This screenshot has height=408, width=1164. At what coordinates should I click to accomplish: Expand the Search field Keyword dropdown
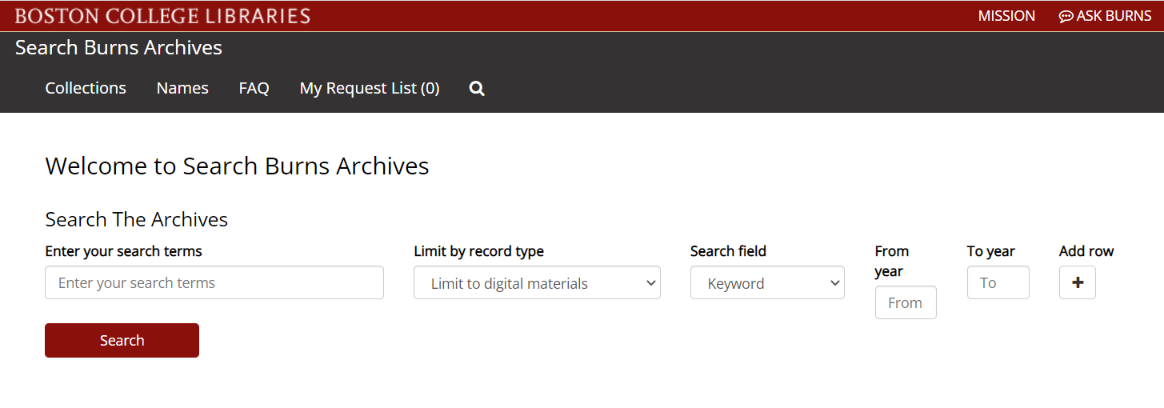coord(768,283)
